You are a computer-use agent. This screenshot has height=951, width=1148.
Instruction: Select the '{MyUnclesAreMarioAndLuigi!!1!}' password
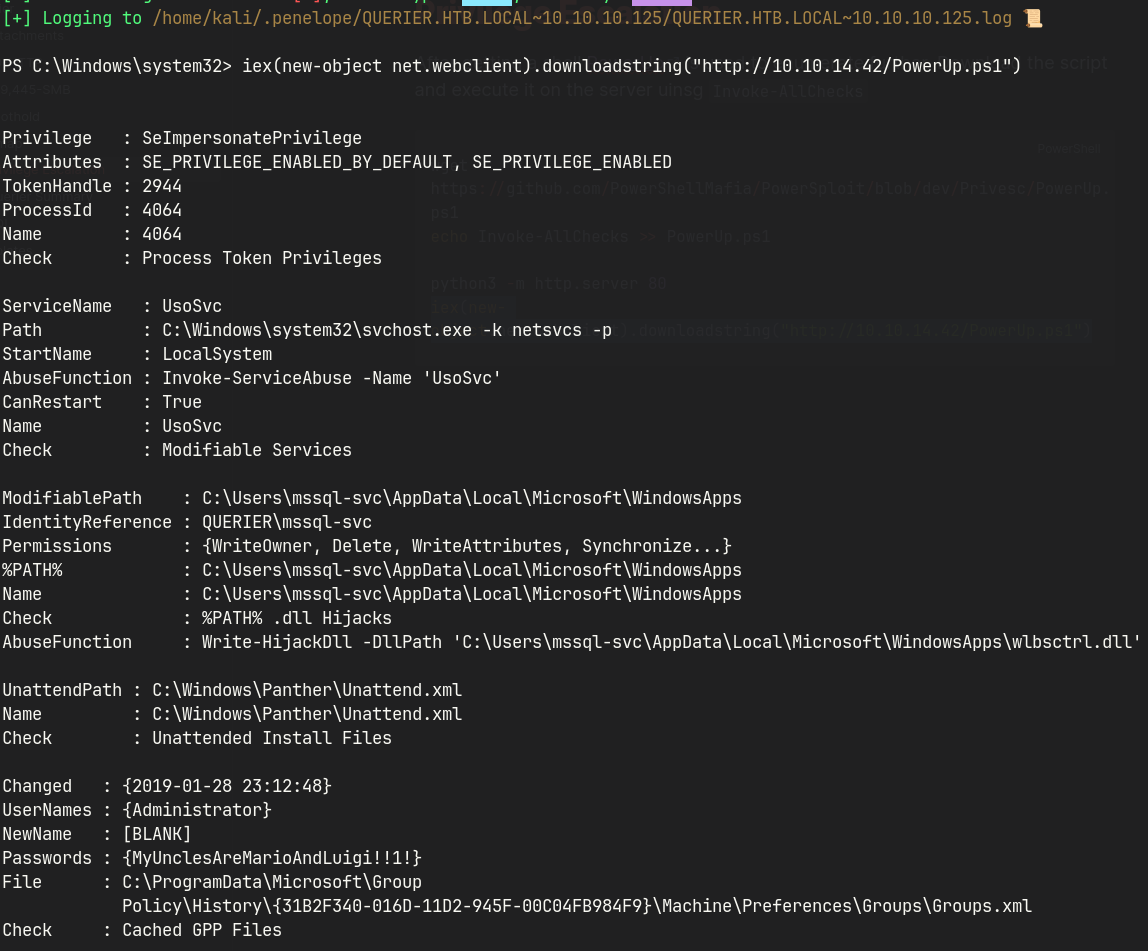tap(272, 859)
